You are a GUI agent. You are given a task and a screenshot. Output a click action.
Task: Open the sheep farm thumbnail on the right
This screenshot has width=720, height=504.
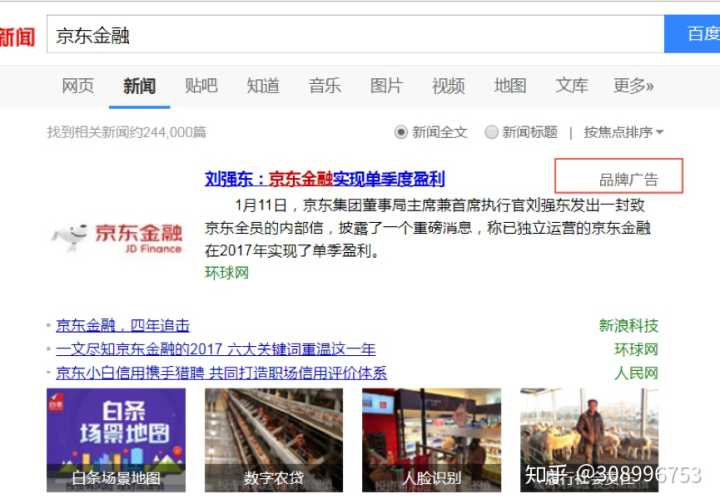(589, 440)
